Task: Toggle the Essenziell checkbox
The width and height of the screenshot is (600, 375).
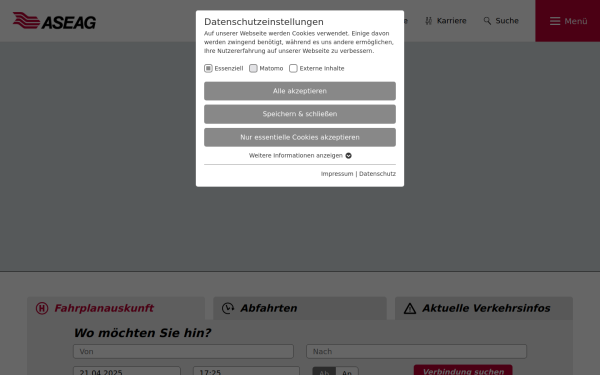Action: [x=208, y=68]
